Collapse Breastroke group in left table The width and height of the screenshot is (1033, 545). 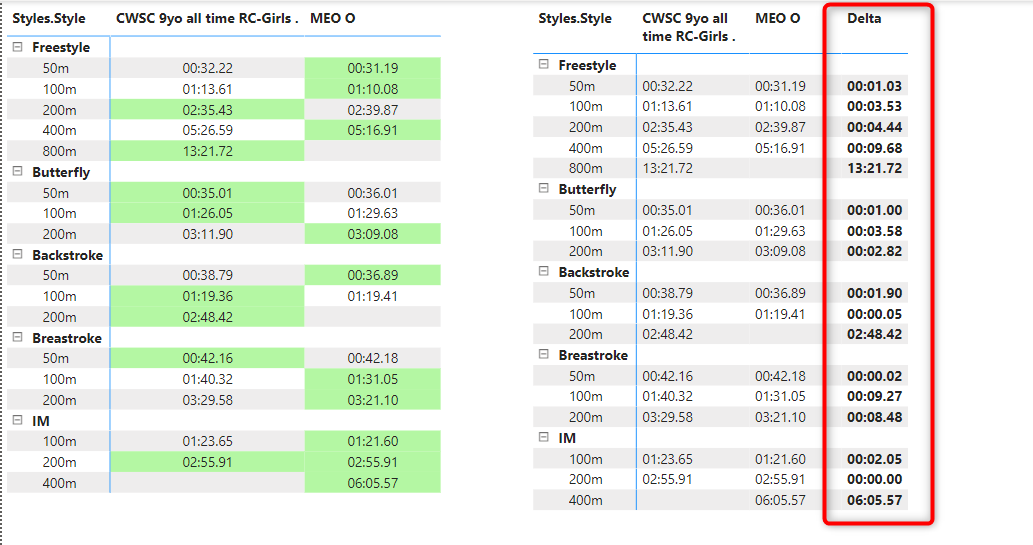(x=18, y=337)
